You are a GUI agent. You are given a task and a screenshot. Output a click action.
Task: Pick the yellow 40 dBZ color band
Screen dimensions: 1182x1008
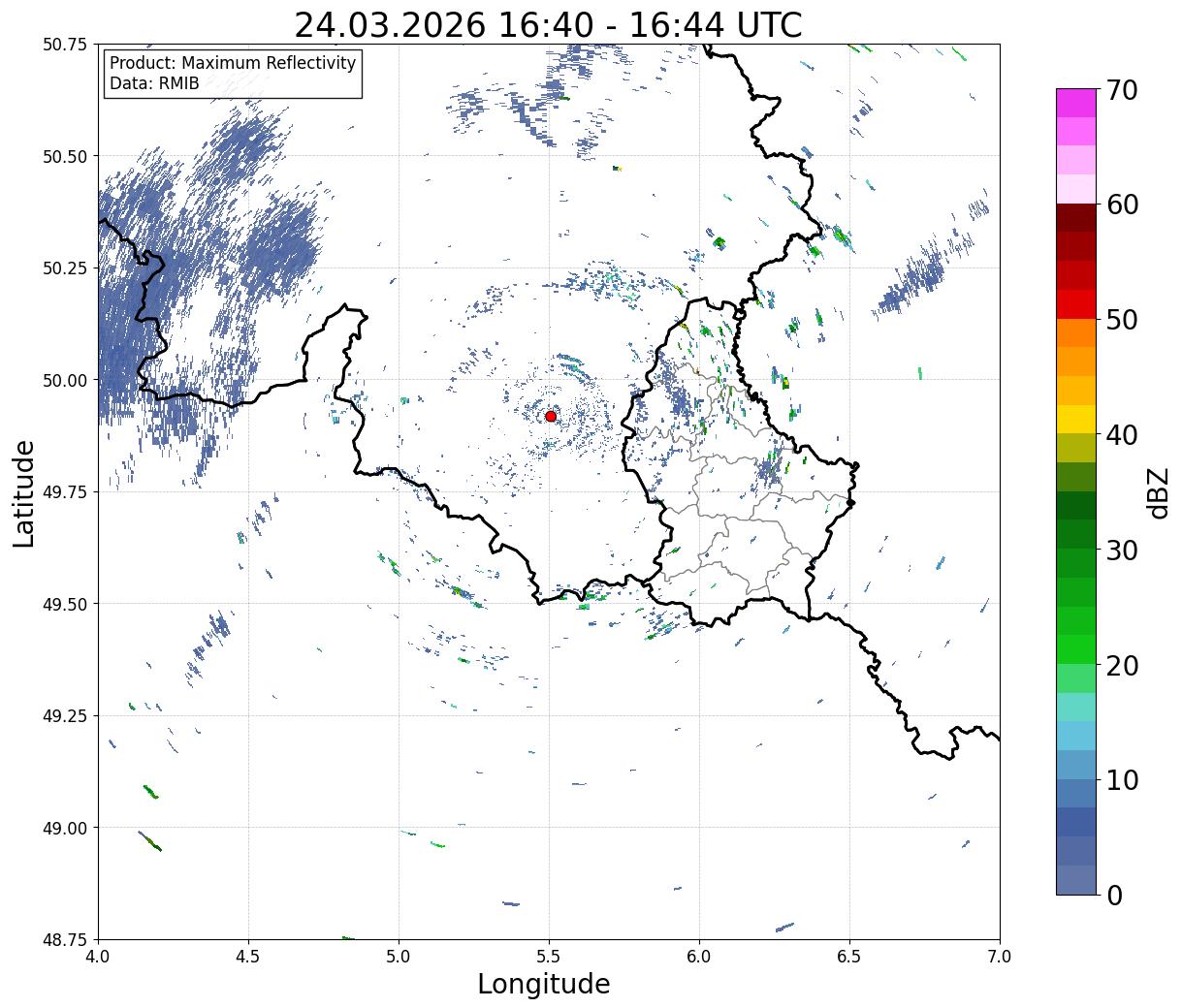click(x=1076, y=419)
